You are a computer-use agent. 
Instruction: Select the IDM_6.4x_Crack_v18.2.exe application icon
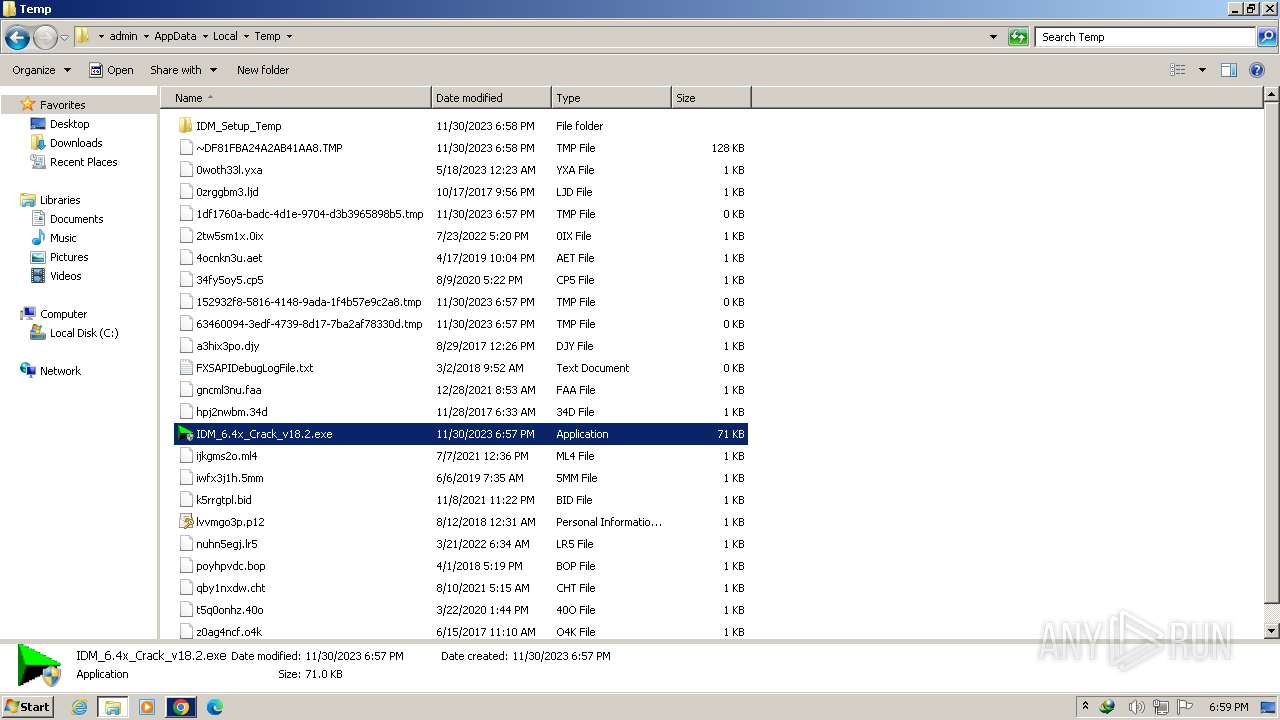[x=185, y=434]
